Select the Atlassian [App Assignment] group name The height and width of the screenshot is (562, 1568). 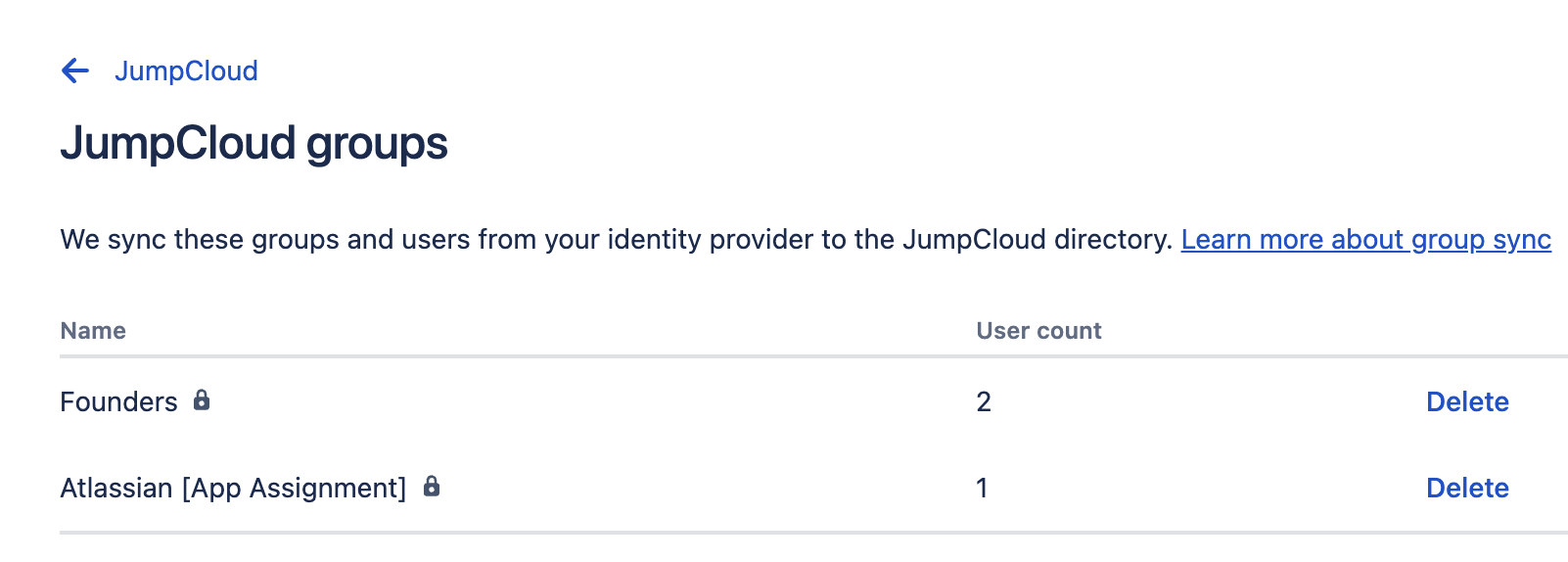point(233,488)
